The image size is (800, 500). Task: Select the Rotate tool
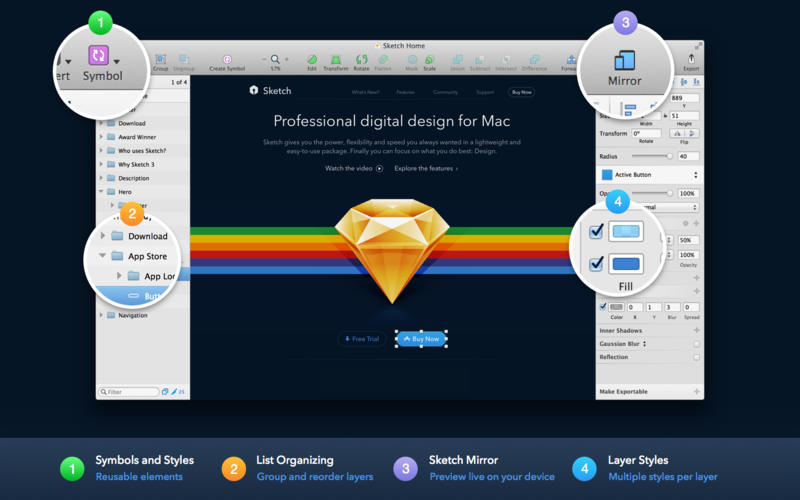(x=361, y=59)
